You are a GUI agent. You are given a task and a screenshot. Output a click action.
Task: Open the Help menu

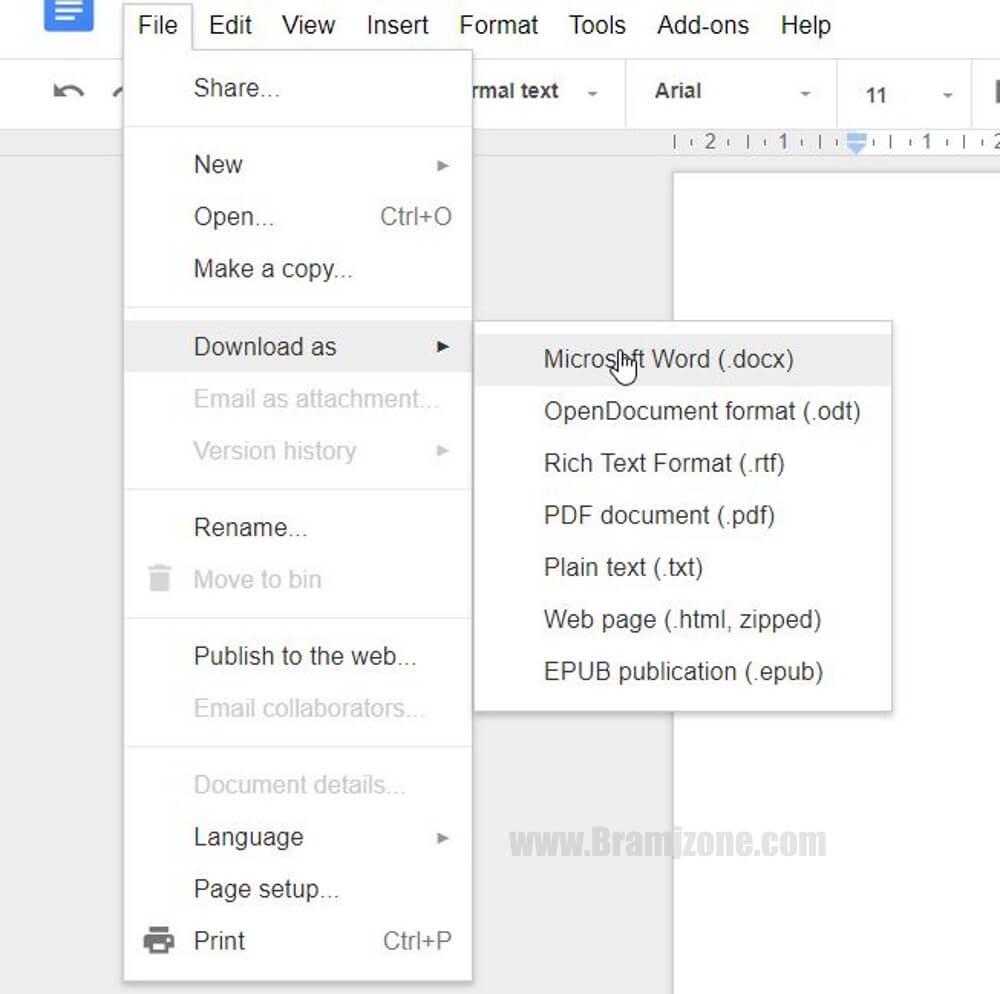tap(805, 26)
